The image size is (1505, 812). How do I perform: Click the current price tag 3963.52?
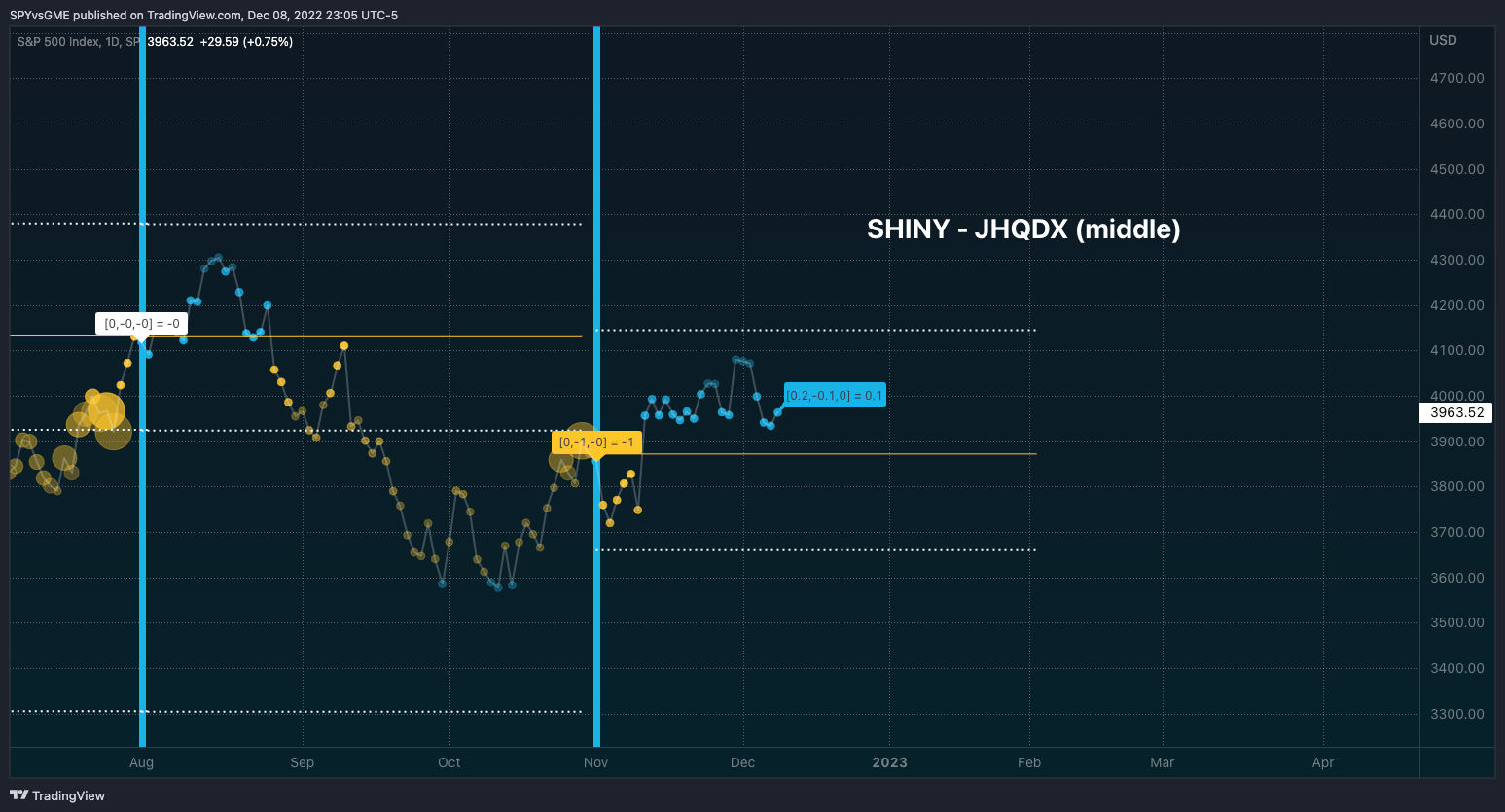tap(1456, 412)
